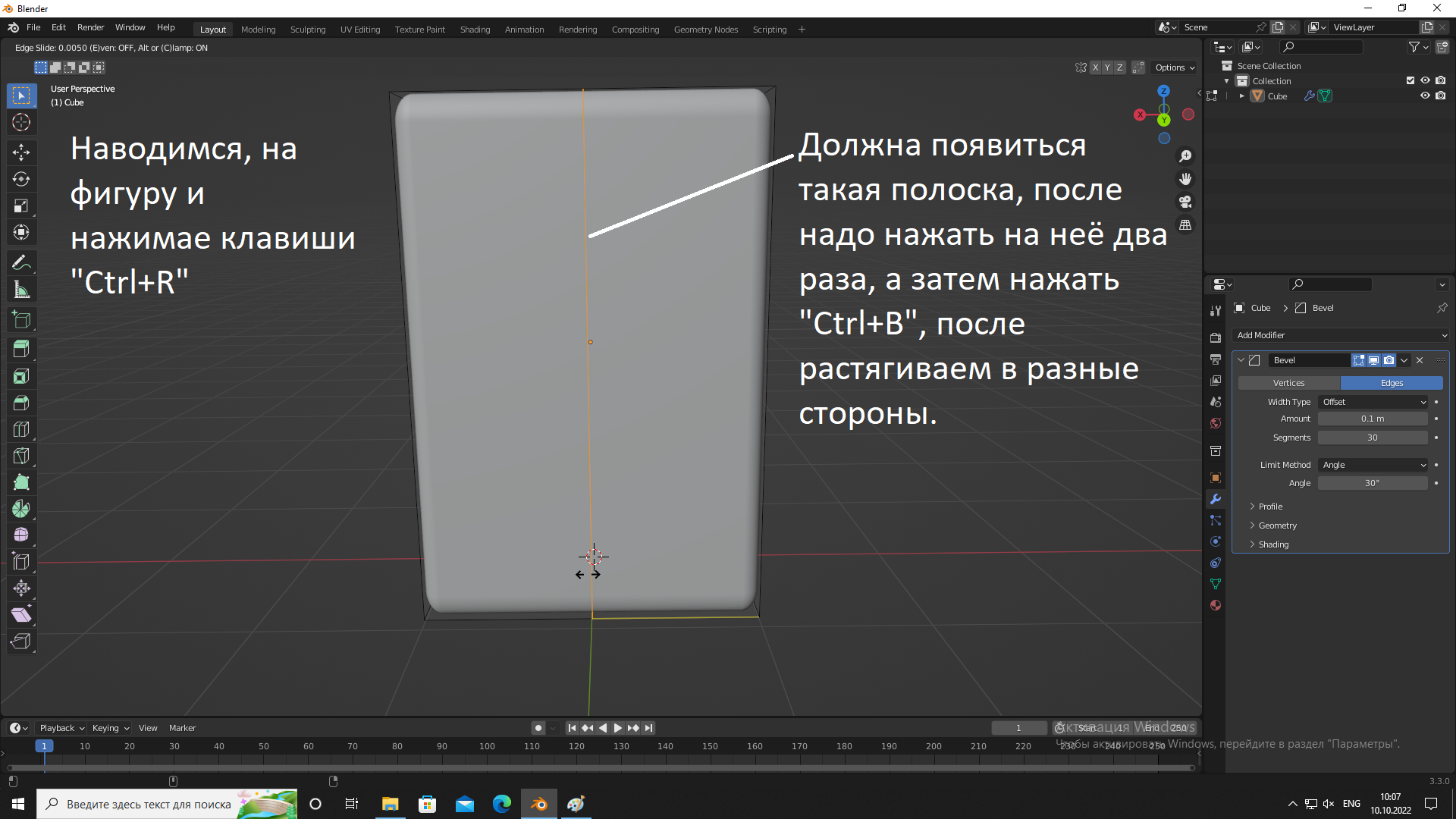This screenshot has height=819, width=1456.
Task: Select the Move tool
Action: (21, 152)
